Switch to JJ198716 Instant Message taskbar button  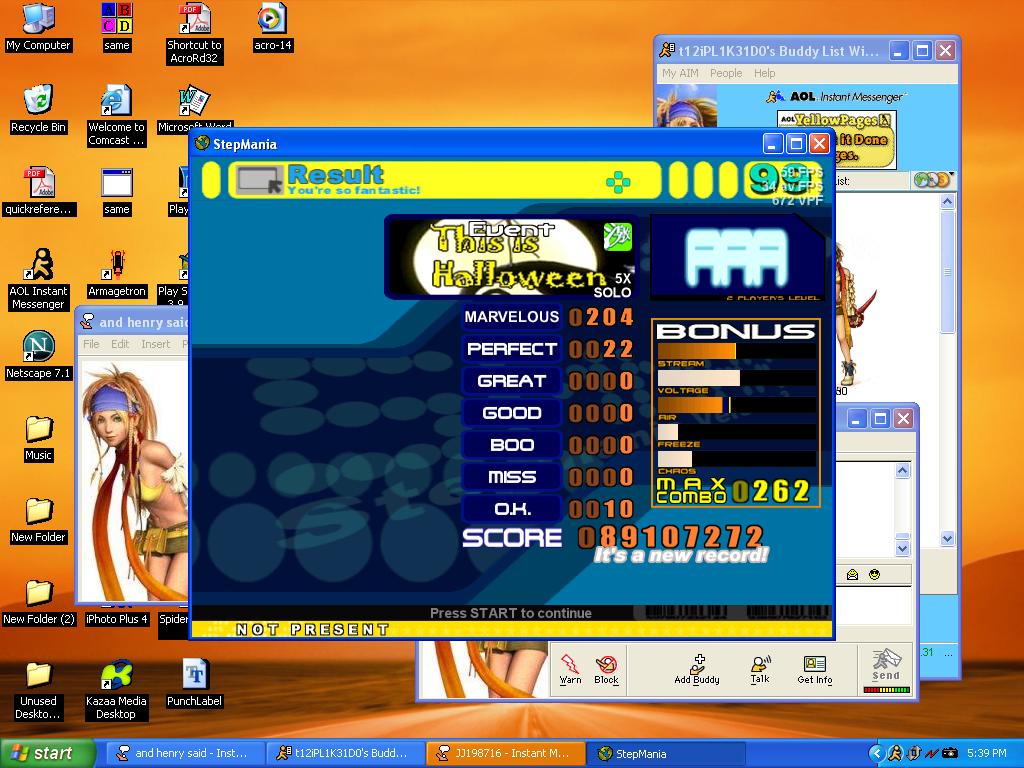[x=505, y=753]
